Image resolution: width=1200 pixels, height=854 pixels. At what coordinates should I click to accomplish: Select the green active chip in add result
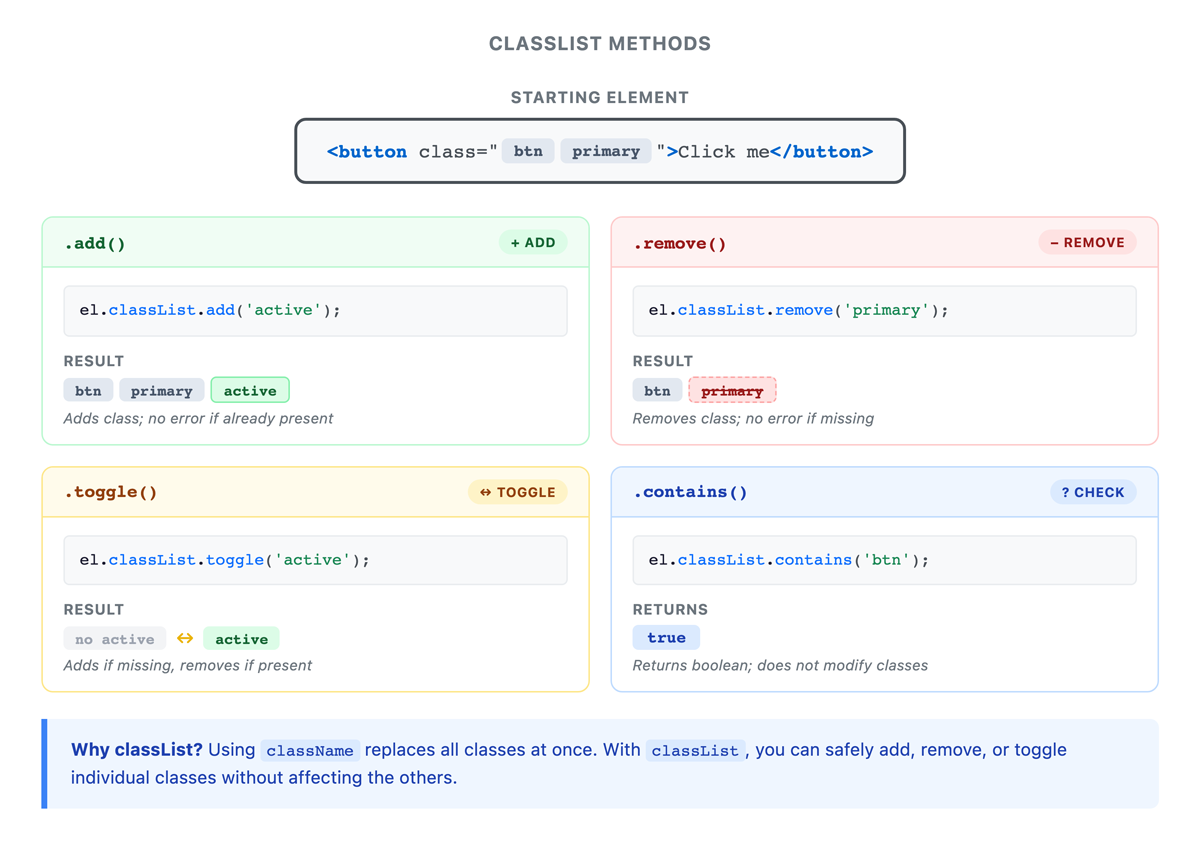click(250, 390)
